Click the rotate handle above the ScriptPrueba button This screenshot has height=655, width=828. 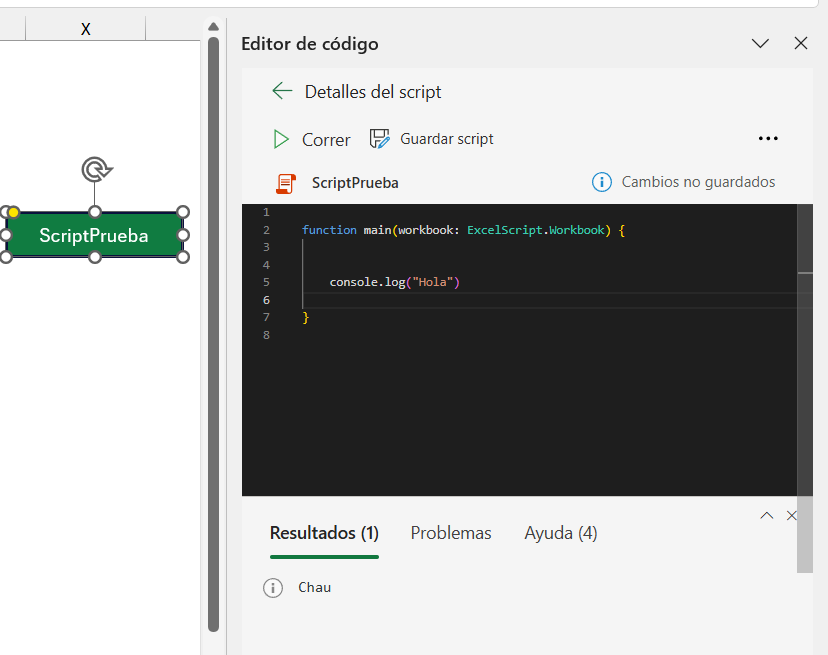pos(97,170)
